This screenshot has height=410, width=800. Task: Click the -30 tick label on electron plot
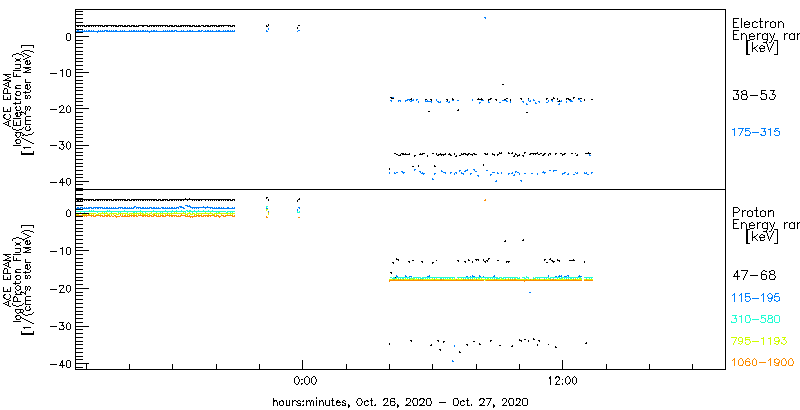(x=61, y=145)
